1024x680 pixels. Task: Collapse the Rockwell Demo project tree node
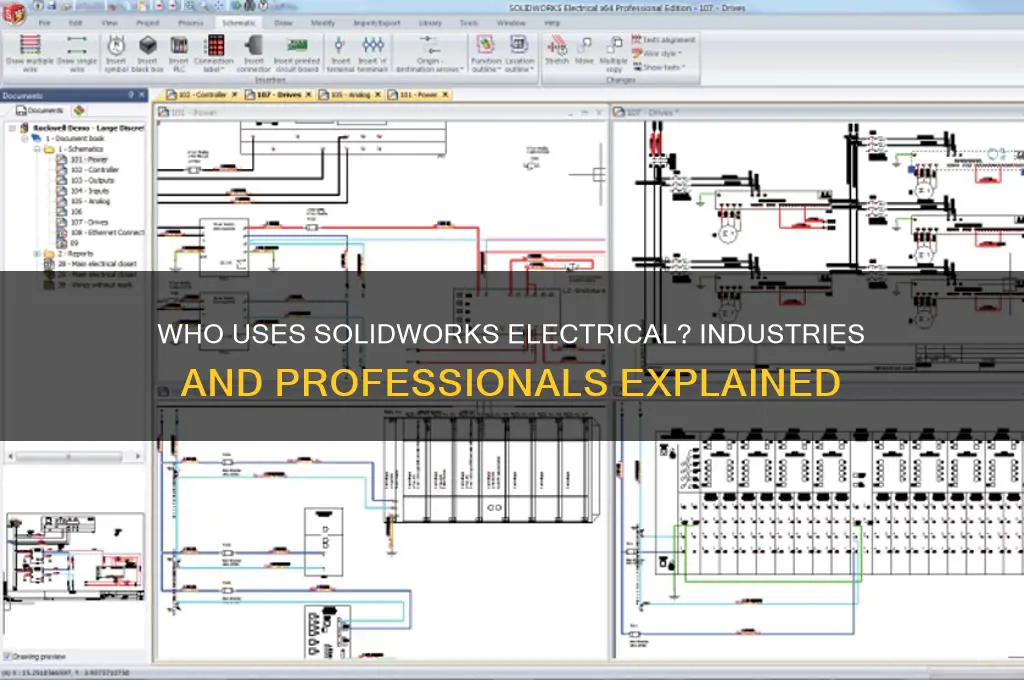click(x=12, y=128)
